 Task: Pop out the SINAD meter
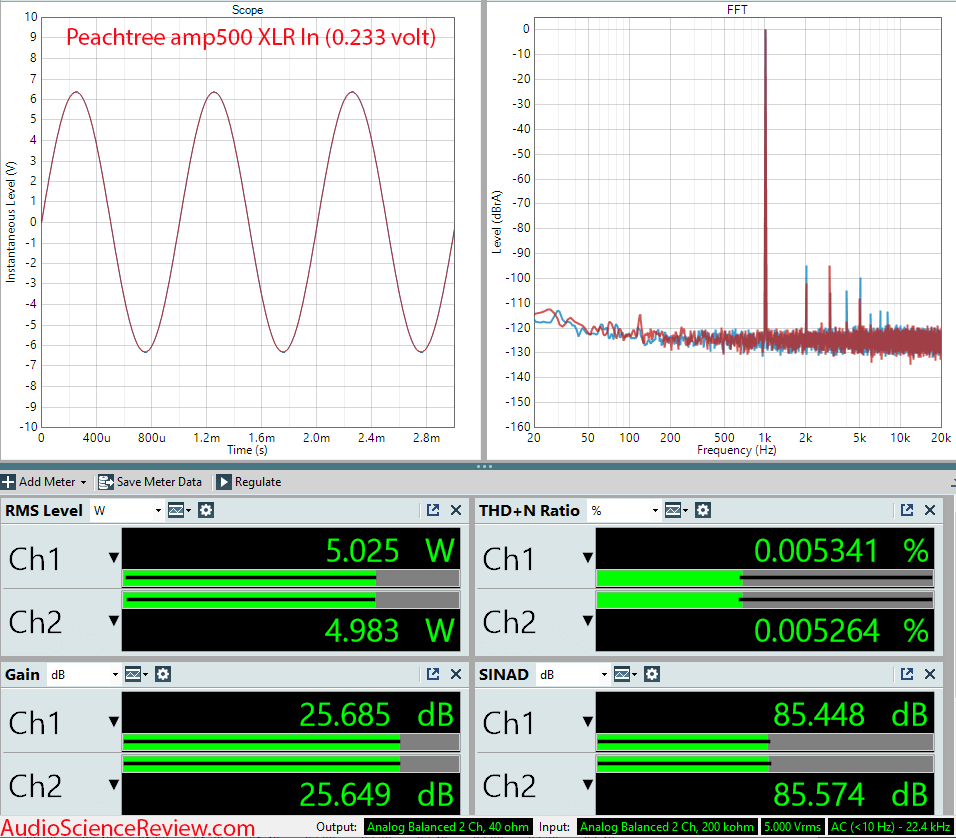click(907, 675)
